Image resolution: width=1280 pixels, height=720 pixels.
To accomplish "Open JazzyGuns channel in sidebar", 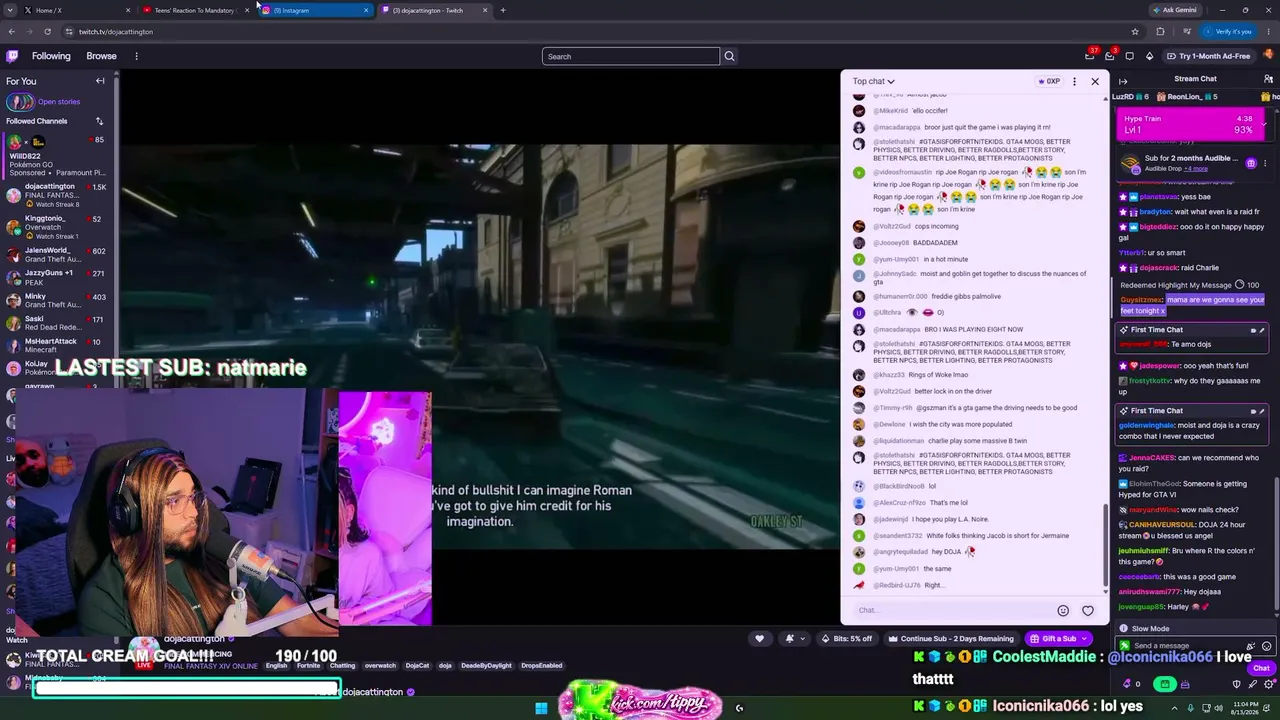I will point(58,277).
